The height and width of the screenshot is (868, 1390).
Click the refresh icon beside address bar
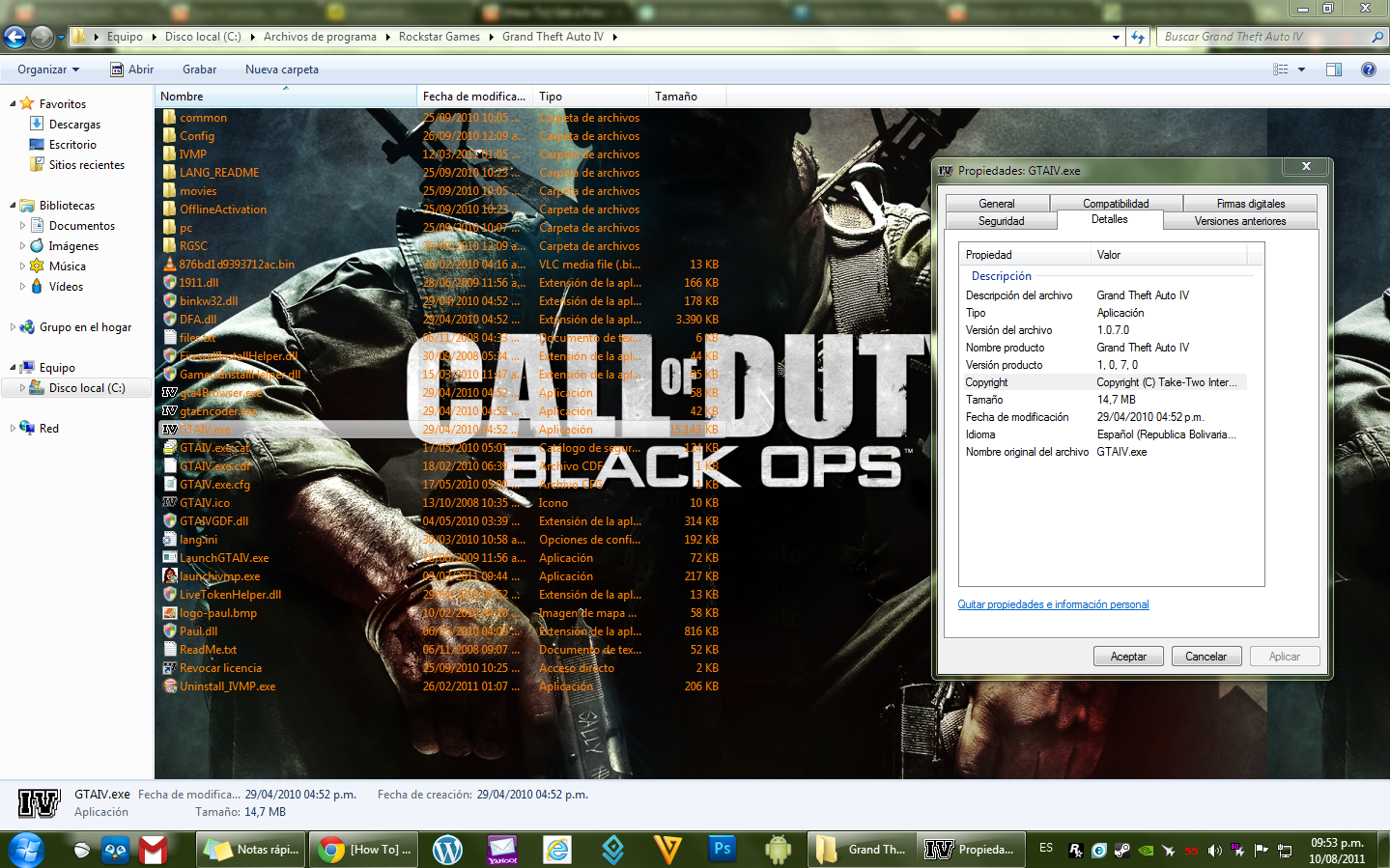[1138, 37]
